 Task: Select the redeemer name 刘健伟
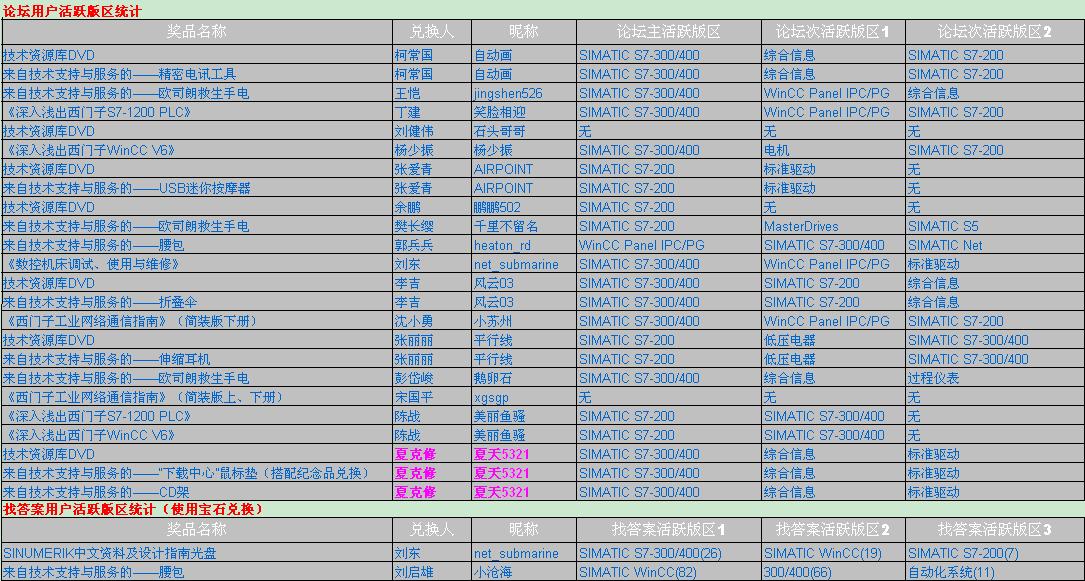tap(413, 131)
